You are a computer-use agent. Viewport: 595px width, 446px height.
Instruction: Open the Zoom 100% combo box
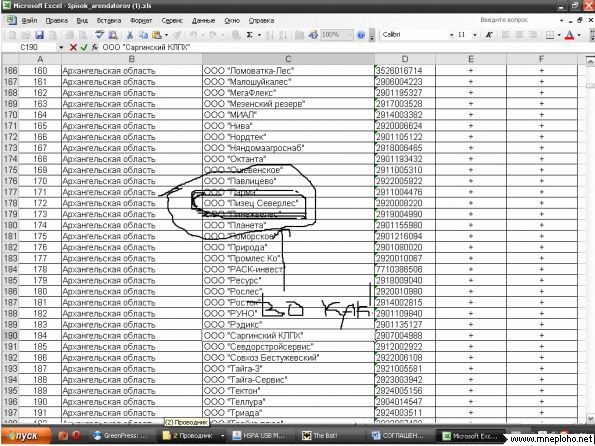[337, 35]
